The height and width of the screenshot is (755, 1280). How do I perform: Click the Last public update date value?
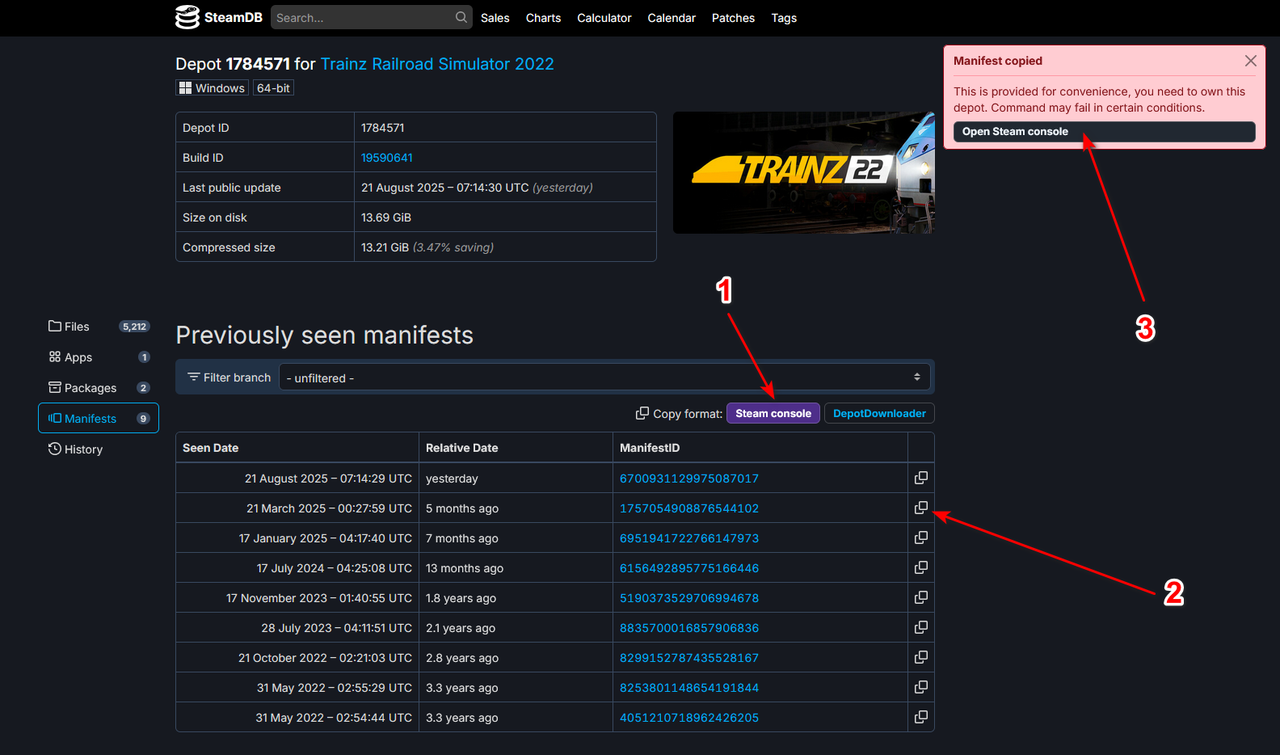point(445,188)
